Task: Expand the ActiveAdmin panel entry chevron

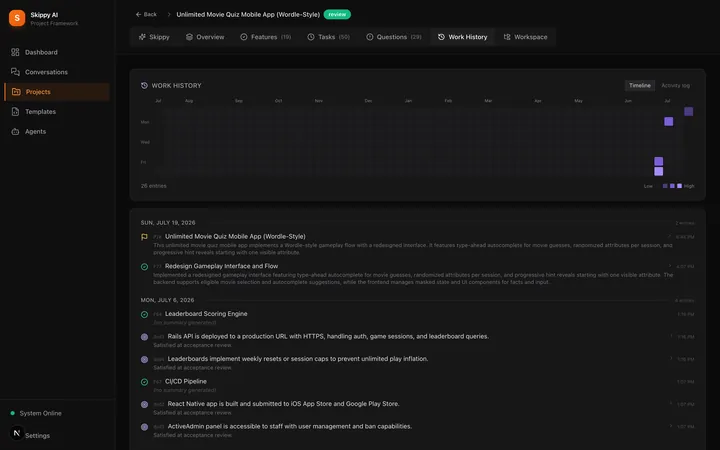Action: 671,426
